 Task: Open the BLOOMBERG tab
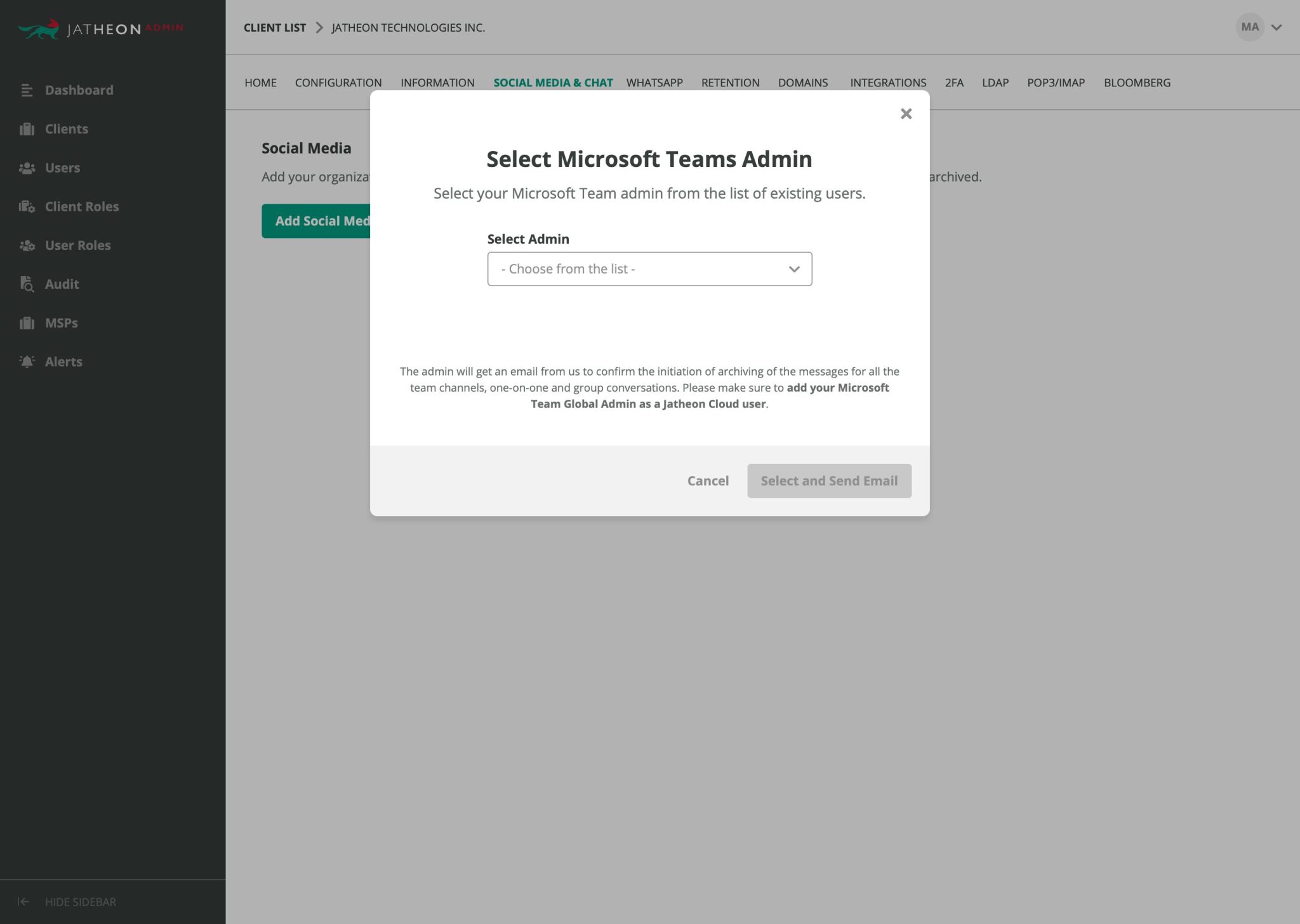click(x=1137, y=82)
